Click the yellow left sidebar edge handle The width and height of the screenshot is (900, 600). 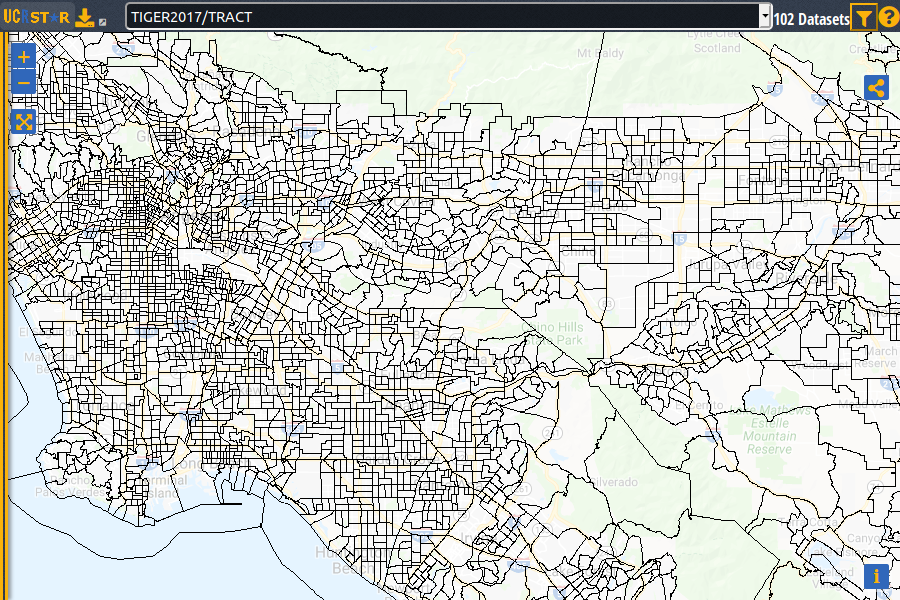3,300
